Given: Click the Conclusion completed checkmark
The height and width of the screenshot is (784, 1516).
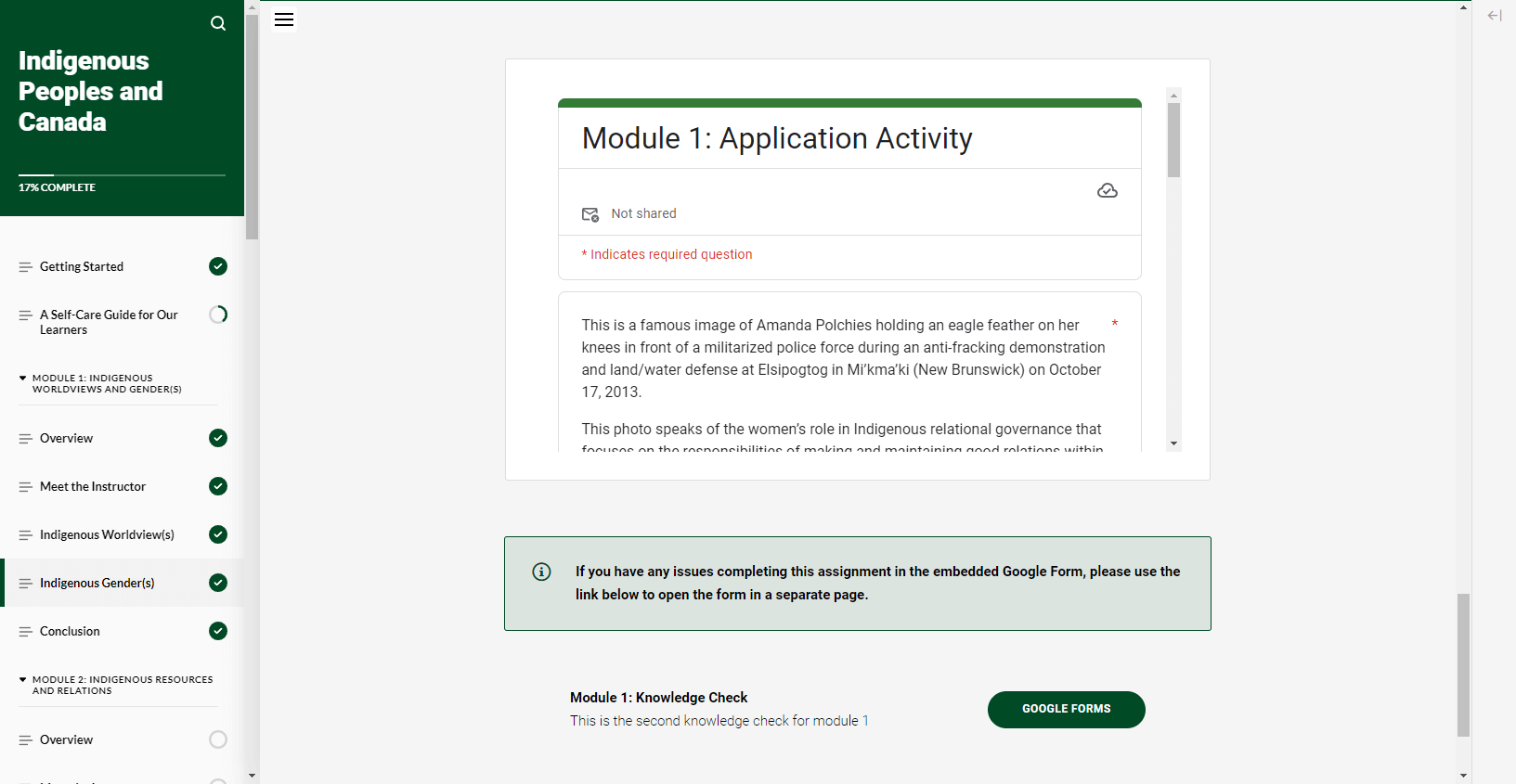Looking at the screenshot, I should click(x=218, y=631).
